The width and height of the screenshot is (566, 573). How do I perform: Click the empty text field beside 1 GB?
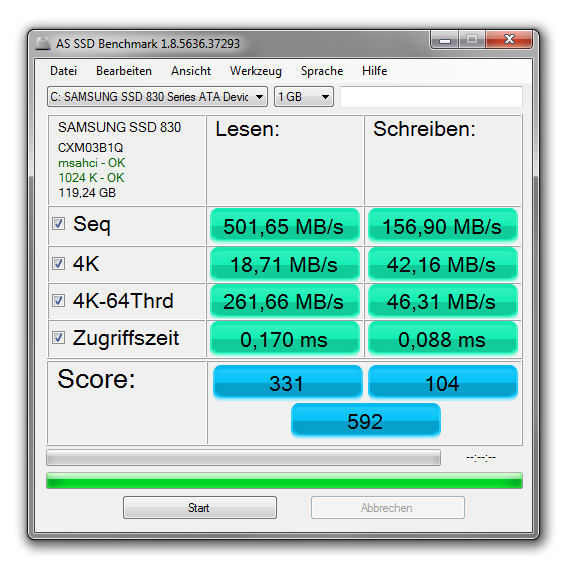pyautogui.click(x=431, y=97)
